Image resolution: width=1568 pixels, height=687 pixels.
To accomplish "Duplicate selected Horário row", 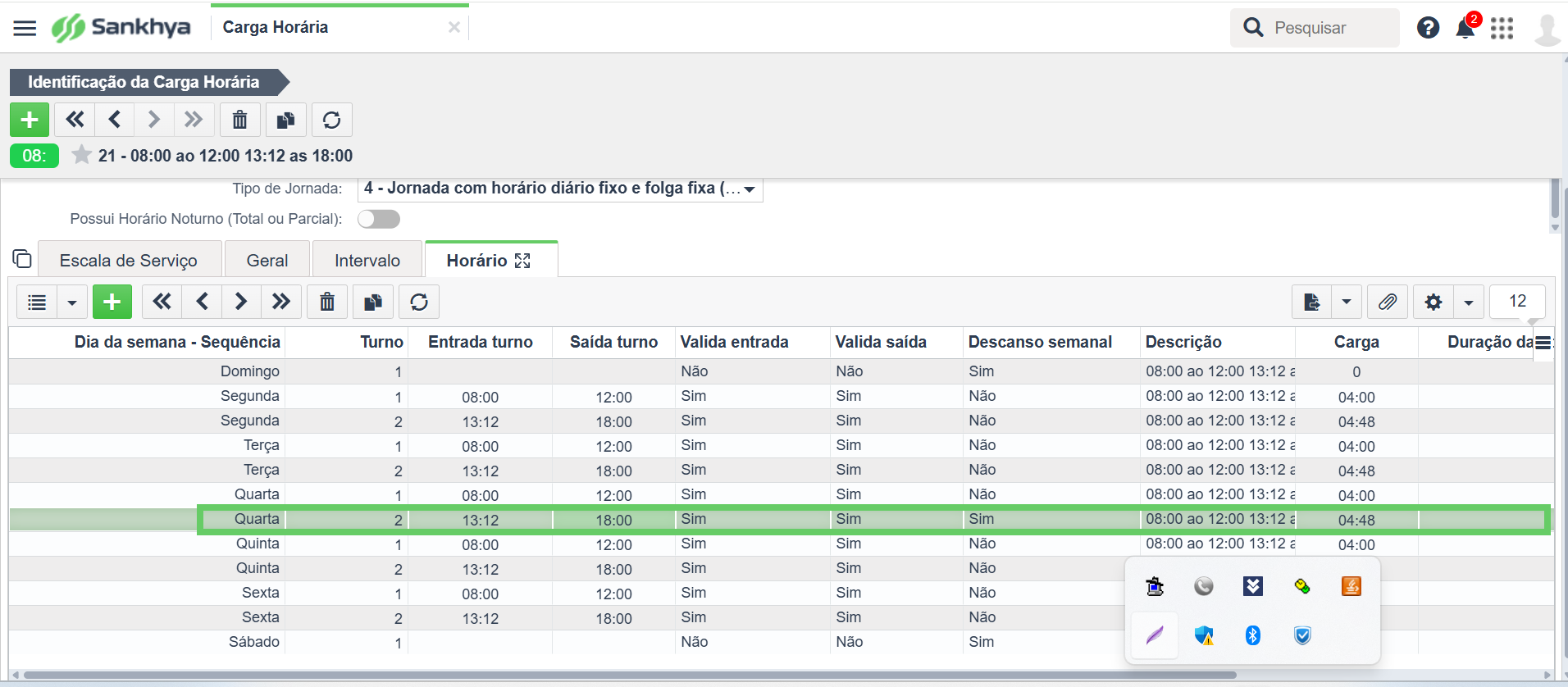I will pos(373,302).
